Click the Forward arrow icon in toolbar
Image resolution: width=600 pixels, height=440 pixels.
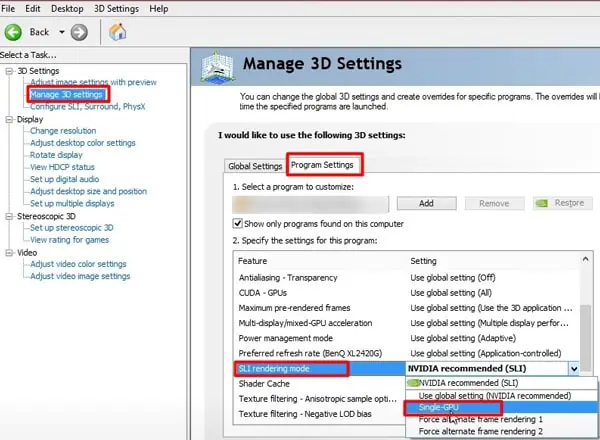point(79,32)
